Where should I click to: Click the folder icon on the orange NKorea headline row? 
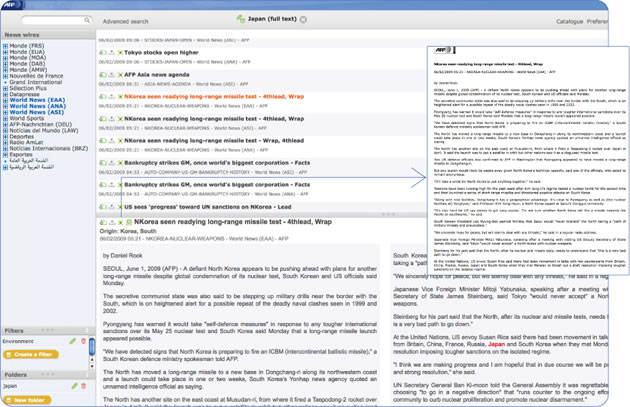click(103, 97)
